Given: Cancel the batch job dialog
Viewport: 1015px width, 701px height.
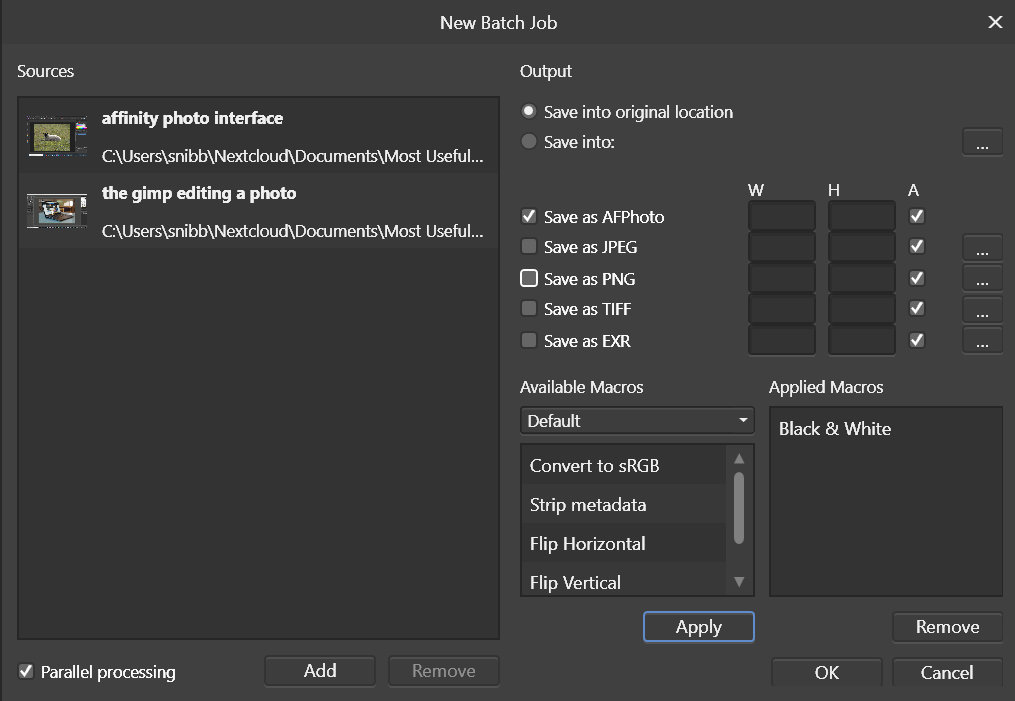Looking at the screenshot, I should [x=947, y=673].
